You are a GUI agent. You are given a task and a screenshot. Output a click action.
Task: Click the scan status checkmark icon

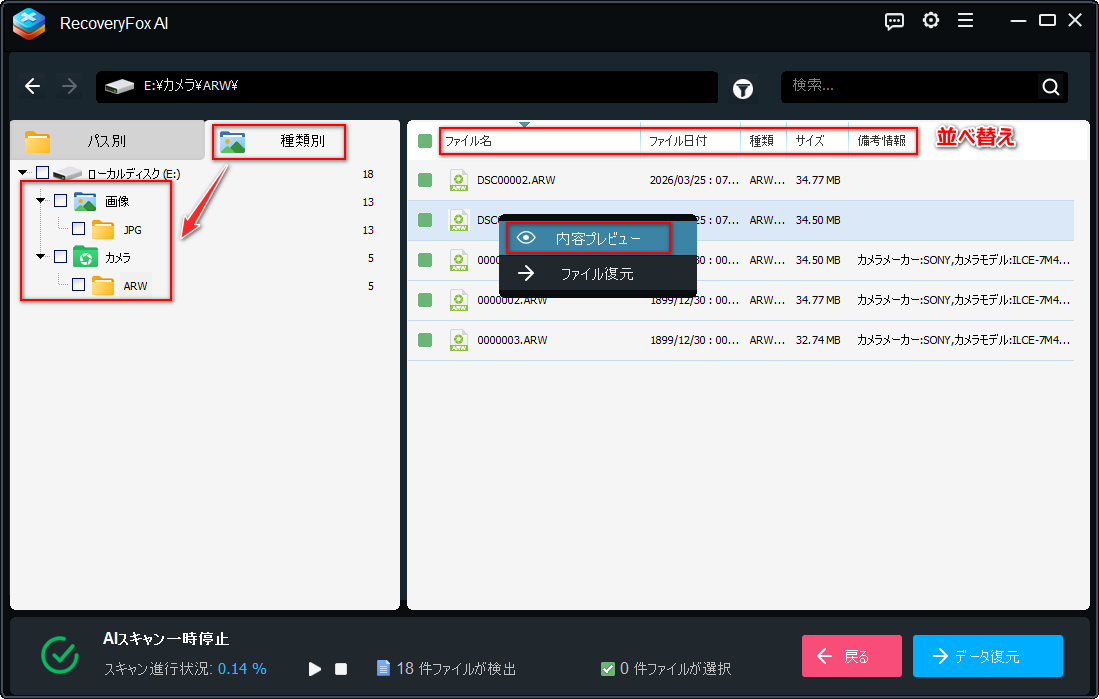(60, 655)
